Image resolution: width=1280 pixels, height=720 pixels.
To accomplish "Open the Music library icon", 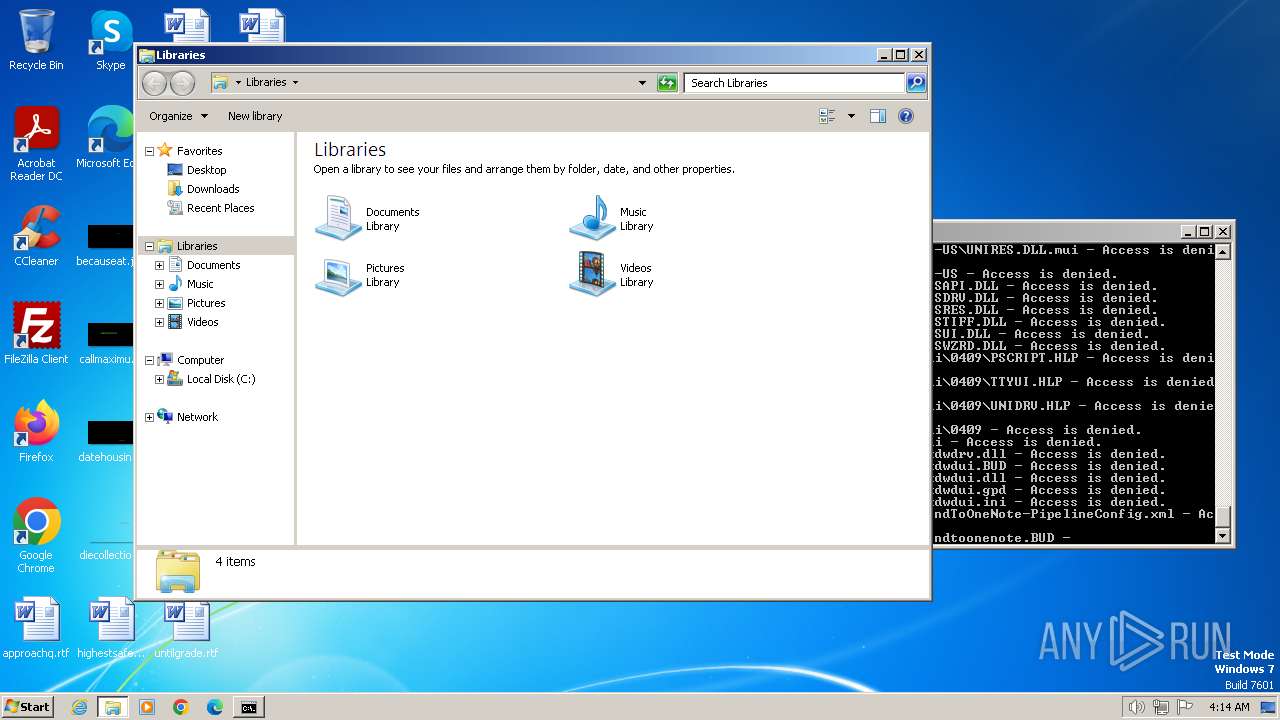I will (592, 218).
